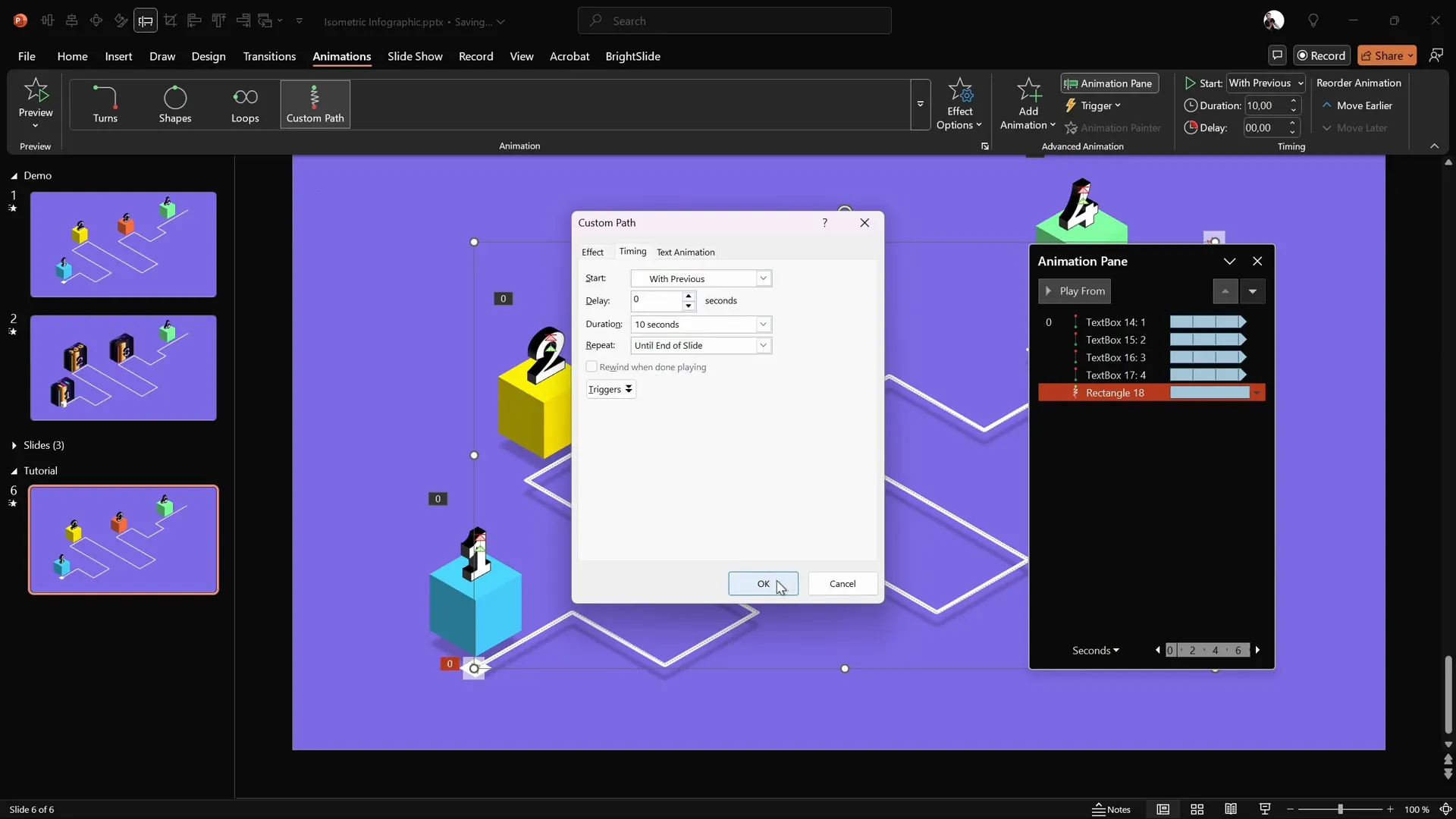This screenshot has height=819, width=1456.
Task: Click OK in Custom Path dialog
Action: pyautogui.click(x=763, y=584)
